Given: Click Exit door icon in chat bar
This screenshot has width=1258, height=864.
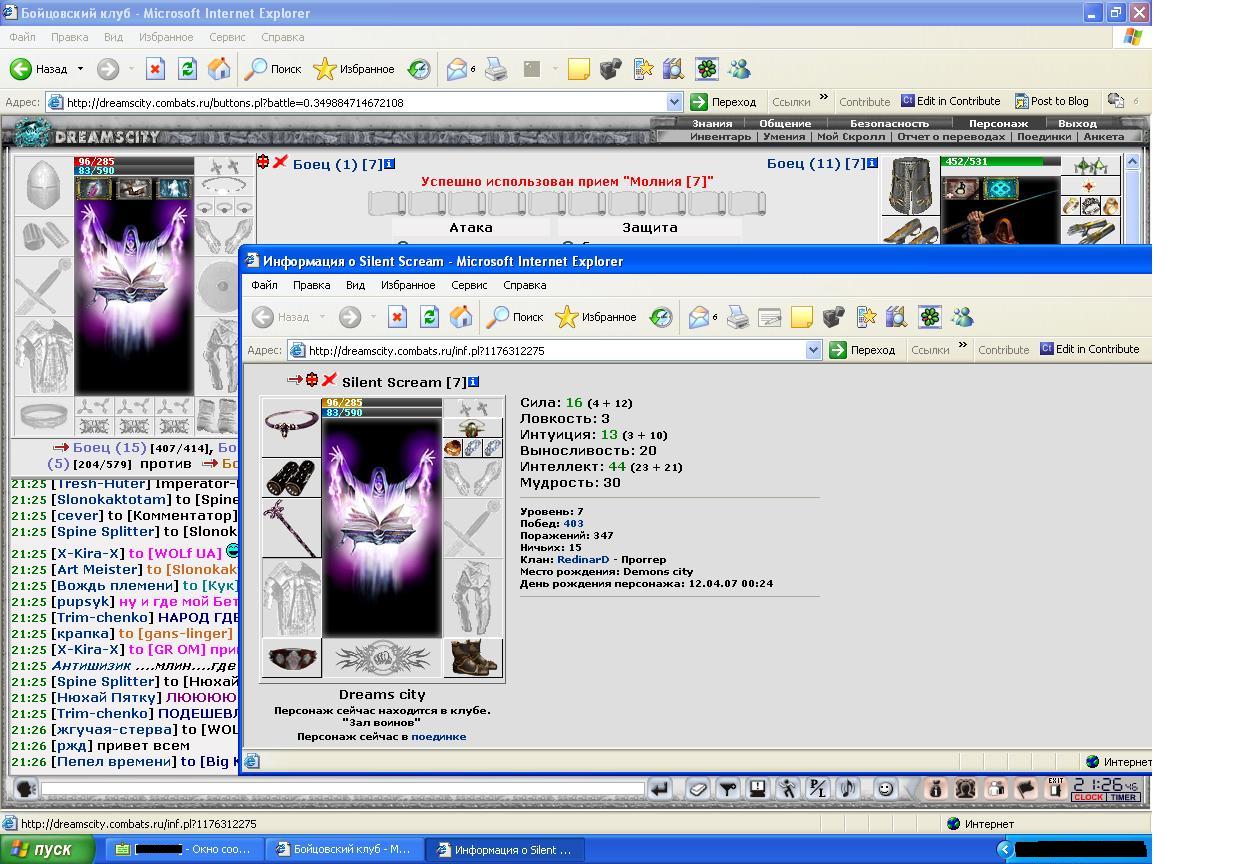Looking at the screenshot, I should click(1055, 789).
